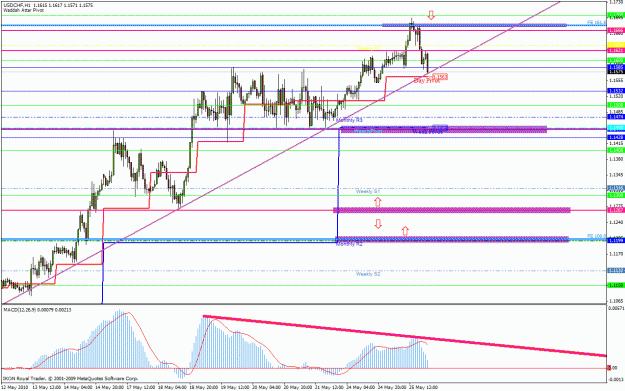Click the Waddah Attar Pivot indicator label
This screenshot has width=625, height=391.
pos(24,10)
